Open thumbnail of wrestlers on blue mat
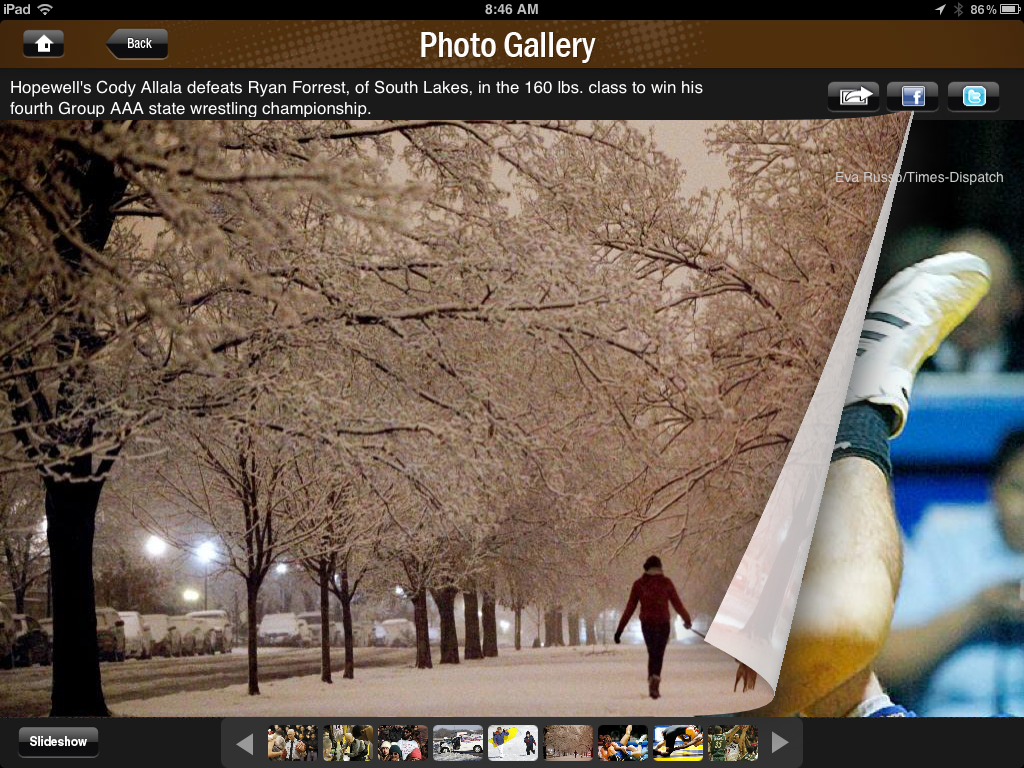Viewport: 1024px width, 768px height. 623,743
